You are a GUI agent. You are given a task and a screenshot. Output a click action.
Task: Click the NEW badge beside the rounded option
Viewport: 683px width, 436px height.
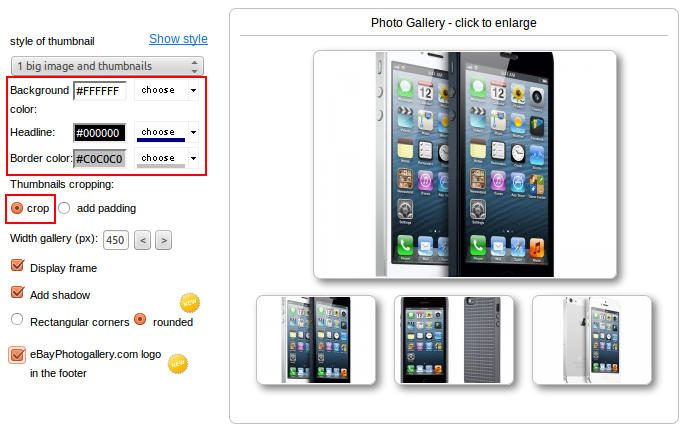pos(190,303)
